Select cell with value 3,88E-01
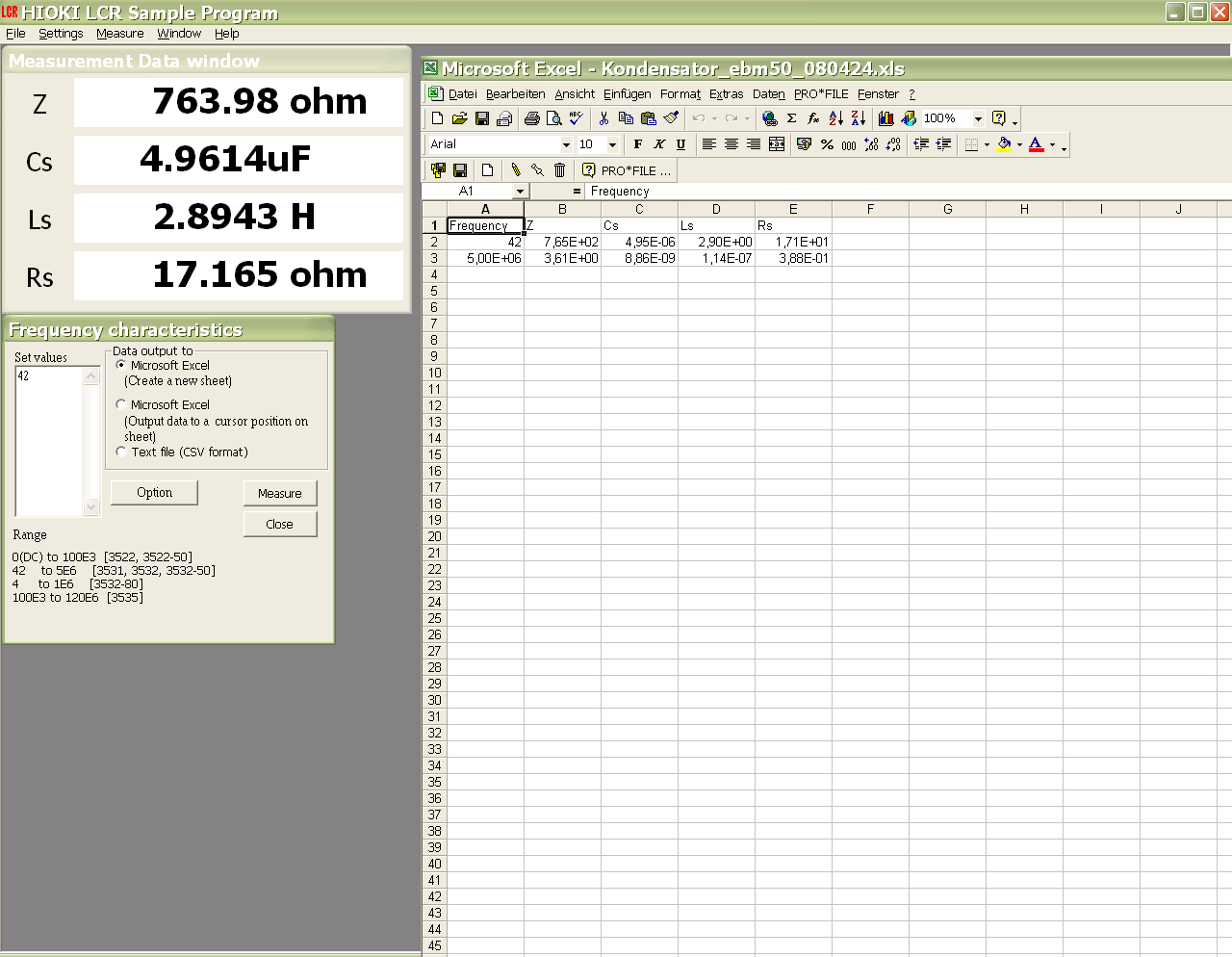The height and width of the screenshot is (957, 1232). pos(793,258)
